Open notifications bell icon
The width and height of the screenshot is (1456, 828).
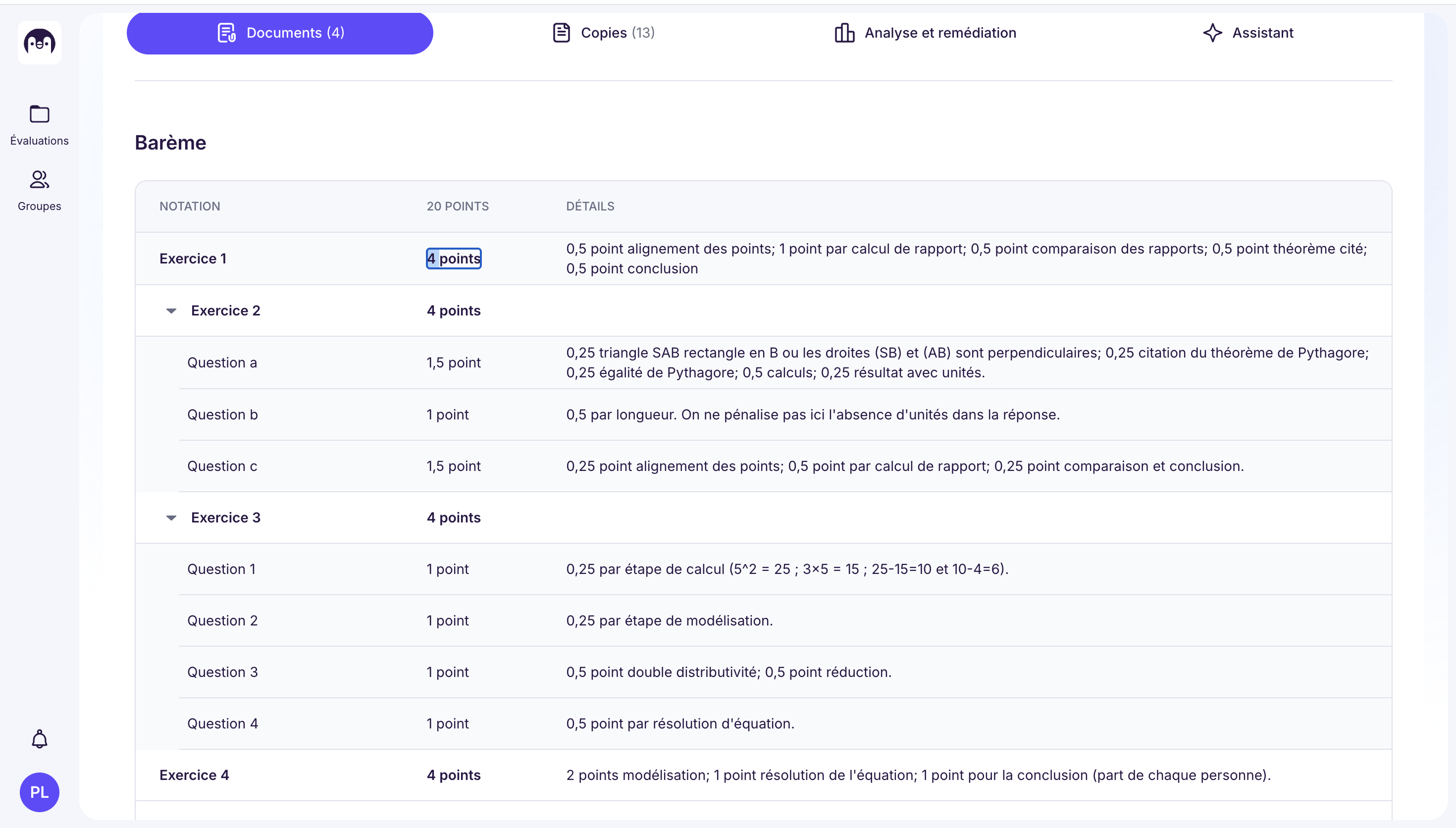click(39, 739)
